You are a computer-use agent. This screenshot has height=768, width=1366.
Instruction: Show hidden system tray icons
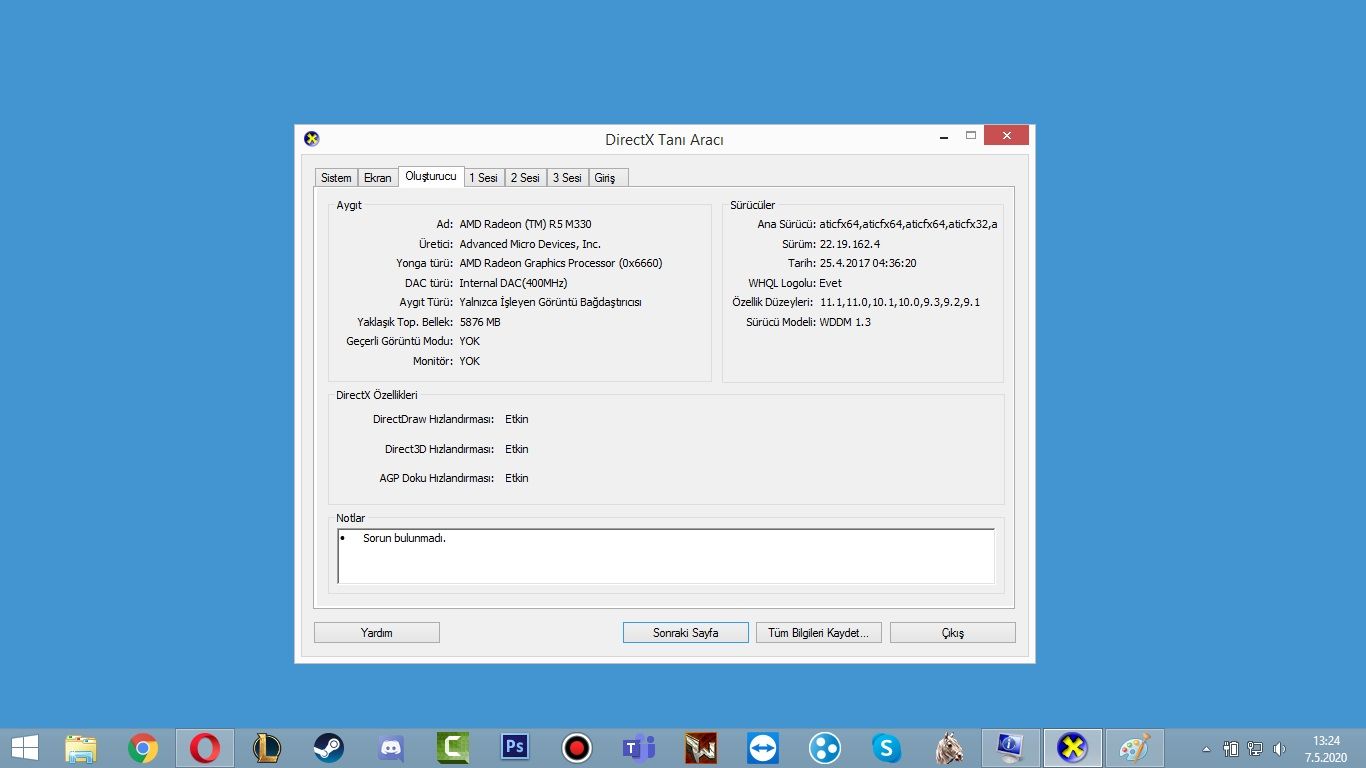(x=1206, y=749)
